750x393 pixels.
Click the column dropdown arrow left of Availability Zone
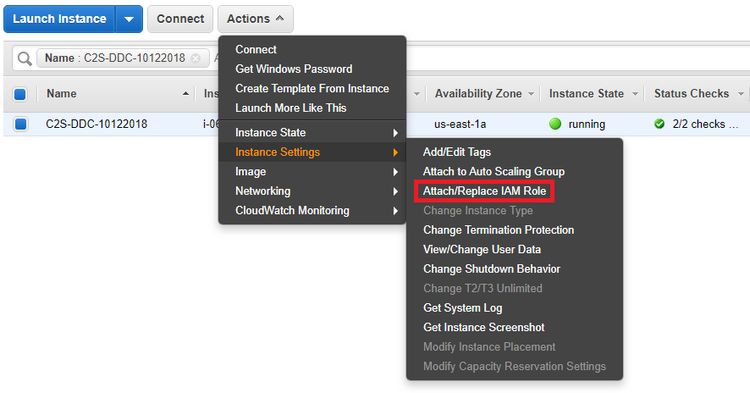(417, 94)
